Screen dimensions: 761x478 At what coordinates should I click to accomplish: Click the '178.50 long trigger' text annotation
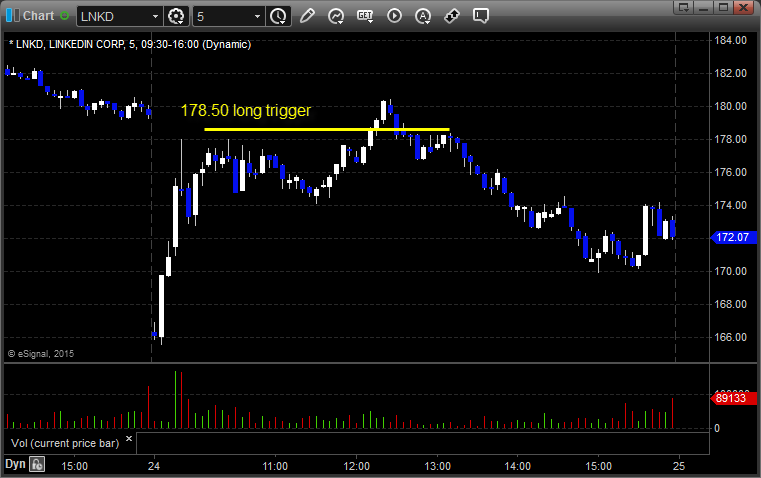tap(246, 111)
